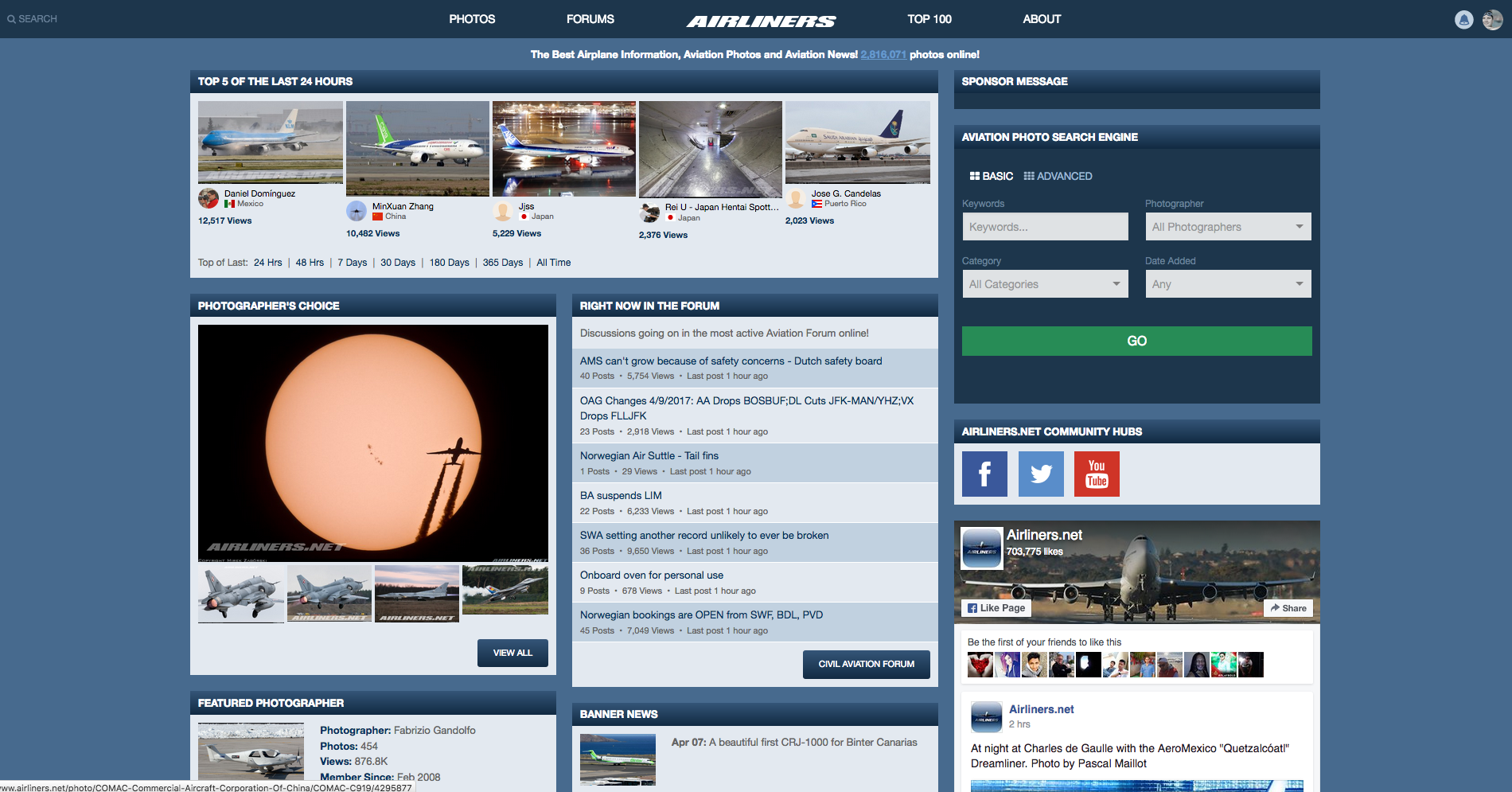Open the user profile avatar in header
The width and height of the screenshot is (1512, 792).
pyautogui.click(x=1492, y=20)
